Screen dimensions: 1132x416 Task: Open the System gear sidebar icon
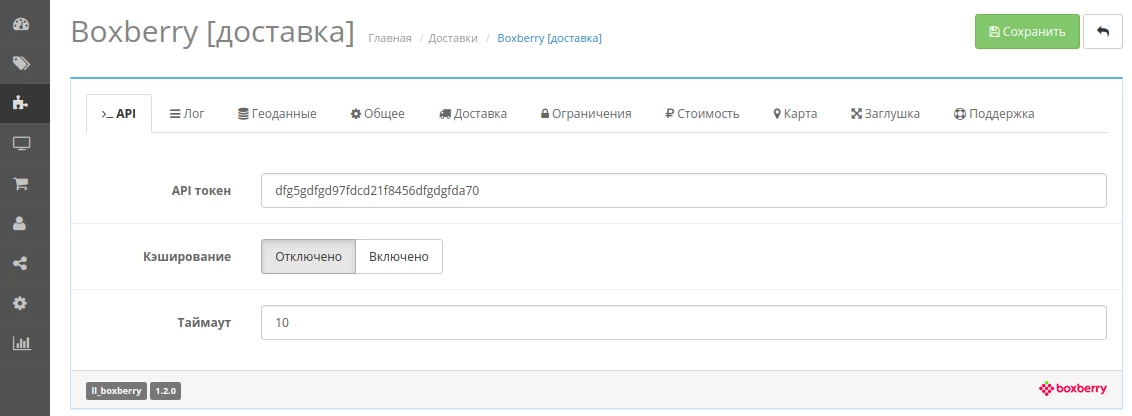21,303
